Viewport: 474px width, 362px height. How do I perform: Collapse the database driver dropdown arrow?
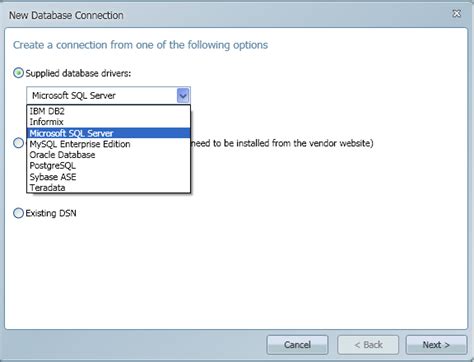183,96
